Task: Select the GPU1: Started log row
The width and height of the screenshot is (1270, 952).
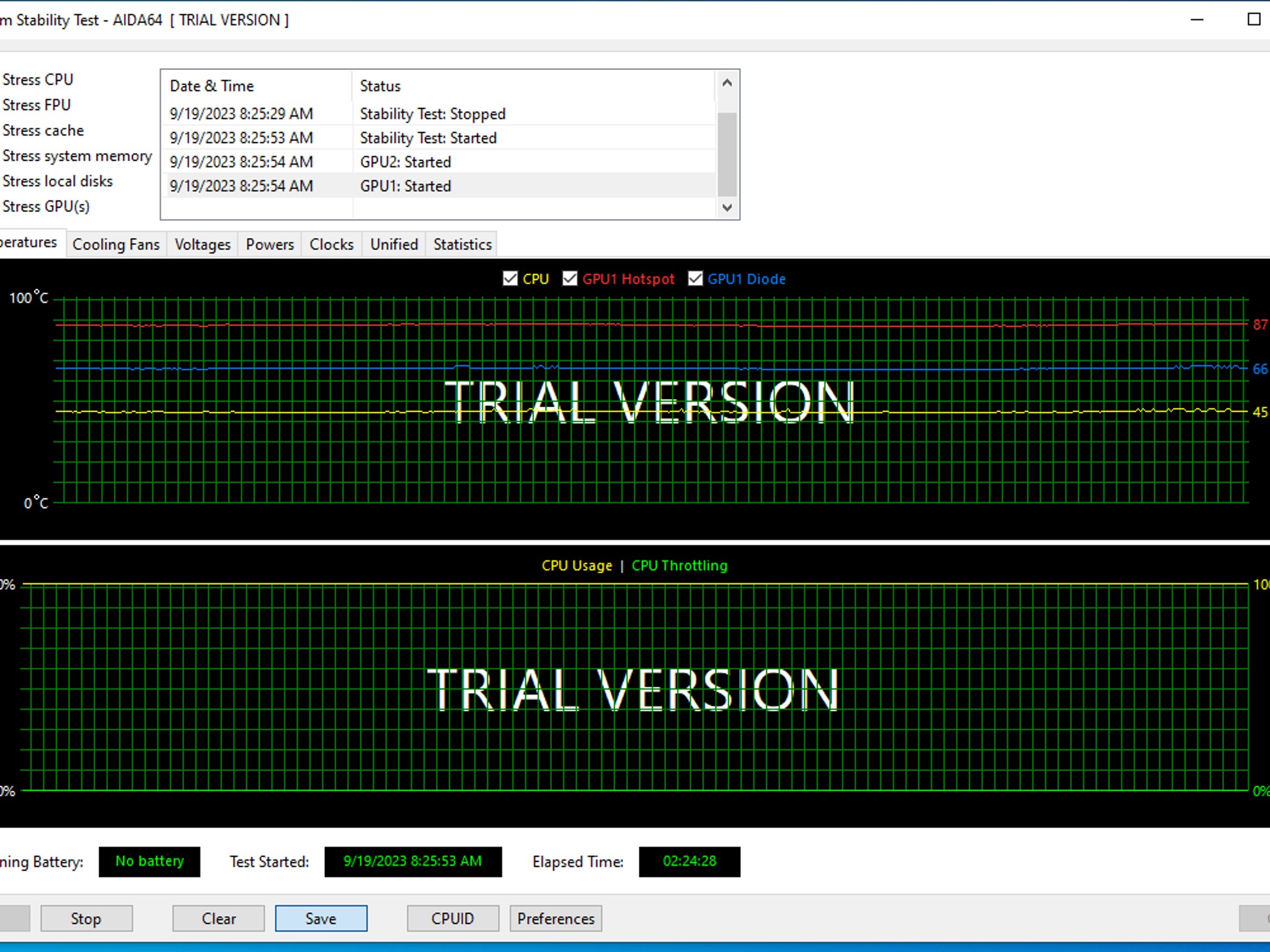Action: (406, 186)
